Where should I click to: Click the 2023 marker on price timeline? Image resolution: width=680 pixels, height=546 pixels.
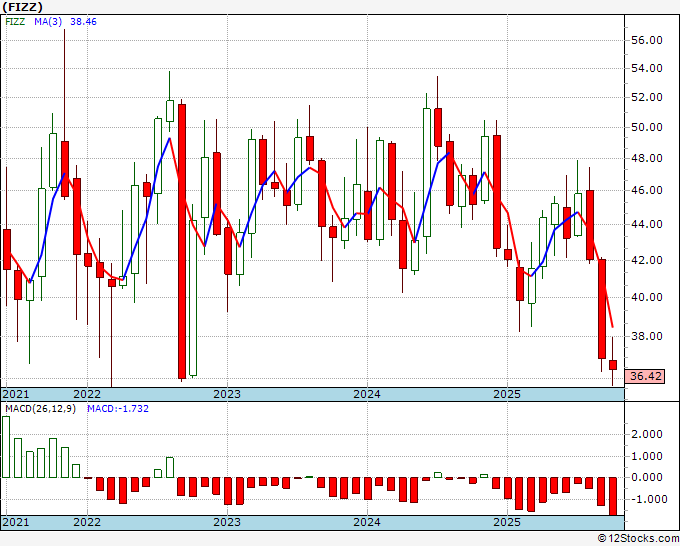[227, 394]
